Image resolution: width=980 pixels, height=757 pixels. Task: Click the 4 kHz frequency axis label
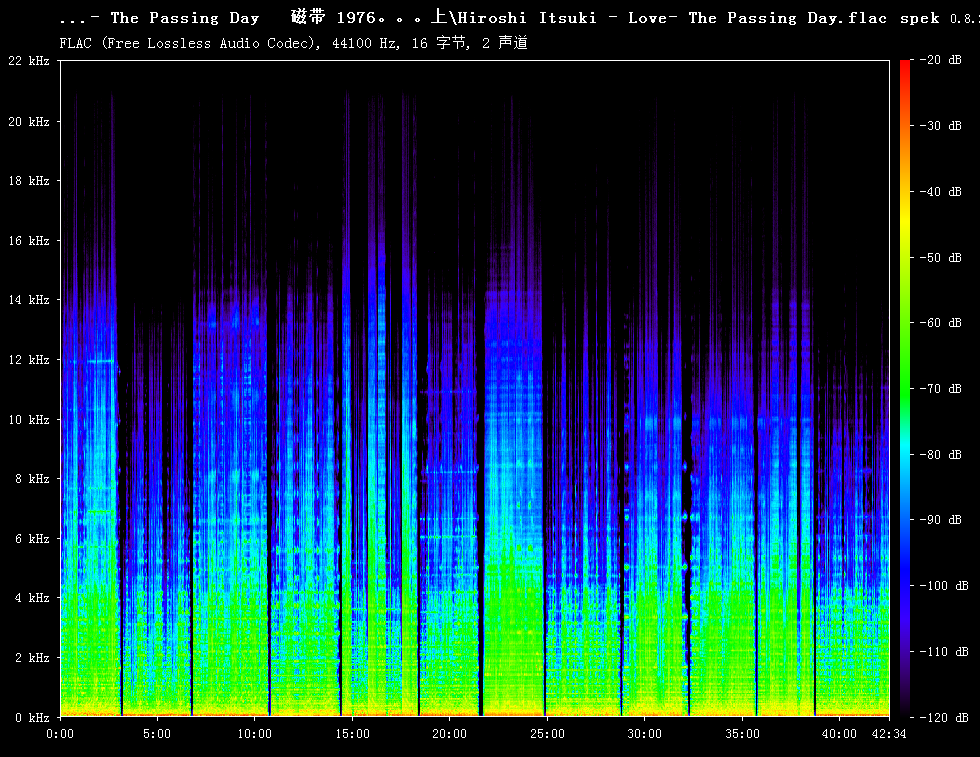click(x=32, y=598)
